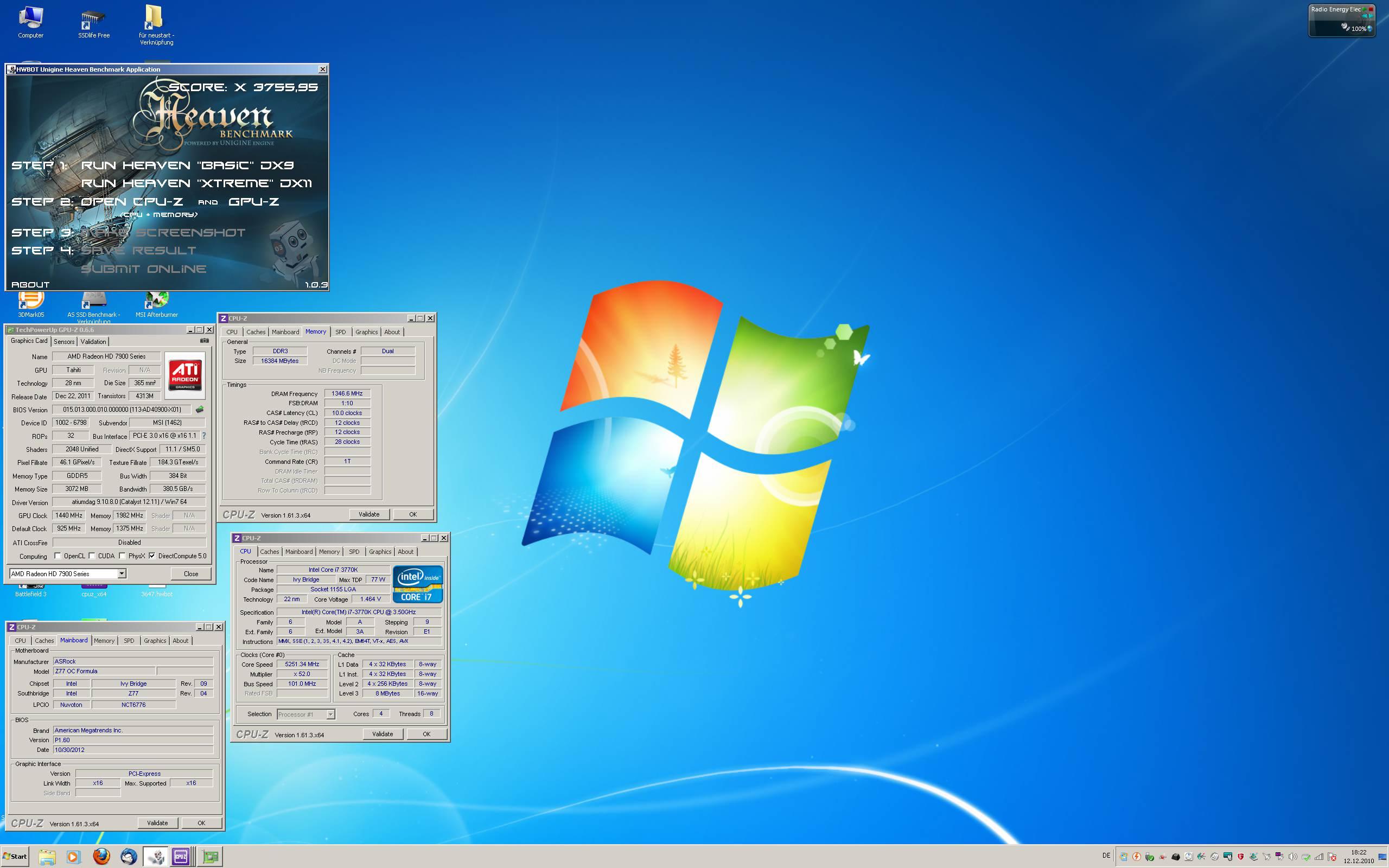Open the SSDlife Free desktop shortcut

tap(93, 23)
